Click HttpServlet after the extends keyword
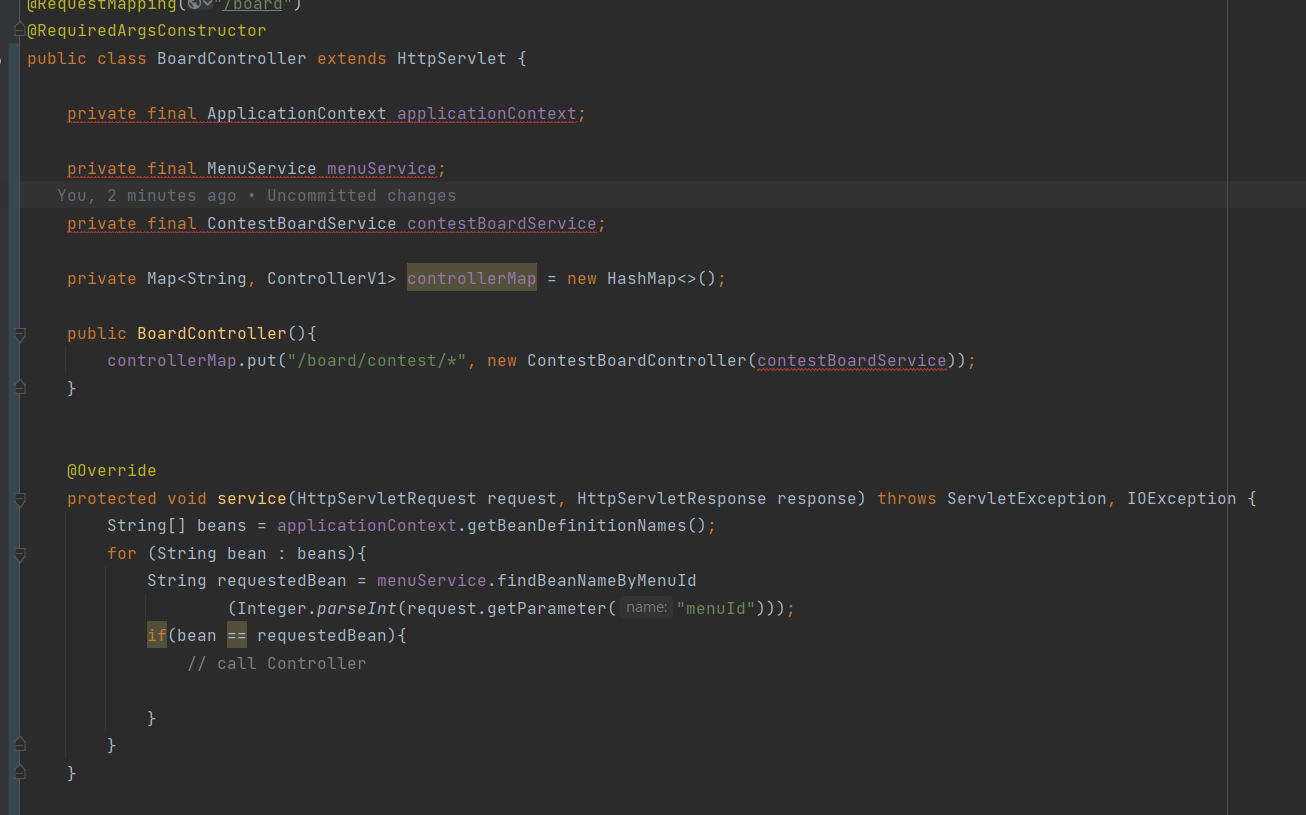1306x815 pixels. click(x=452, y=58)
